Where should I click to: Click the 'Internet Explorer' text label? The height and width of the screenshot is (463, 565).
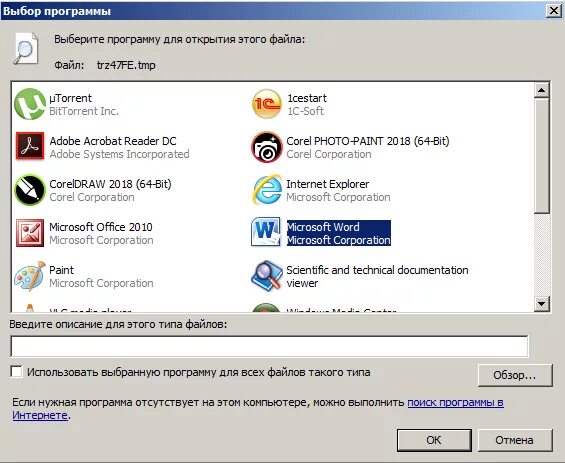(x=328, y=184)
